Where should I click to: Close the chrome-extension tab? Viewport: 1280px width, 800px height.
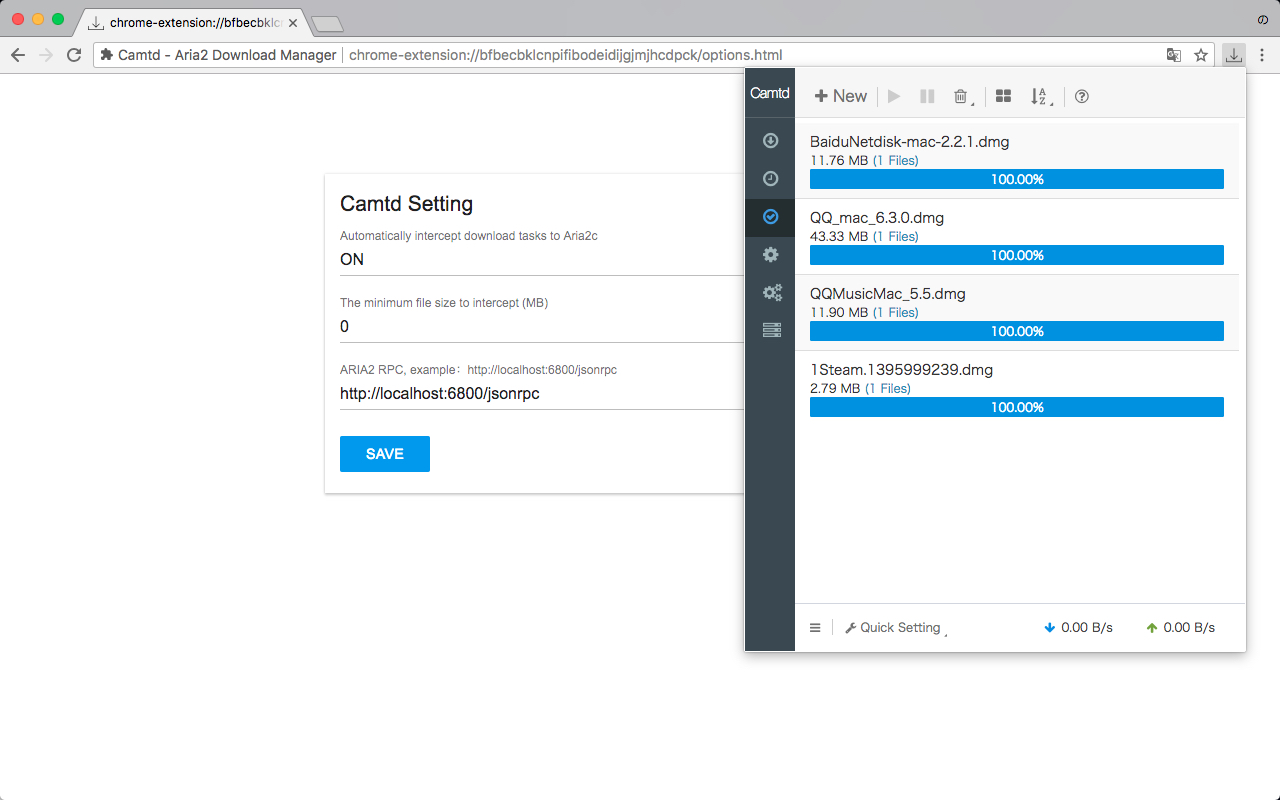(293, 21)
